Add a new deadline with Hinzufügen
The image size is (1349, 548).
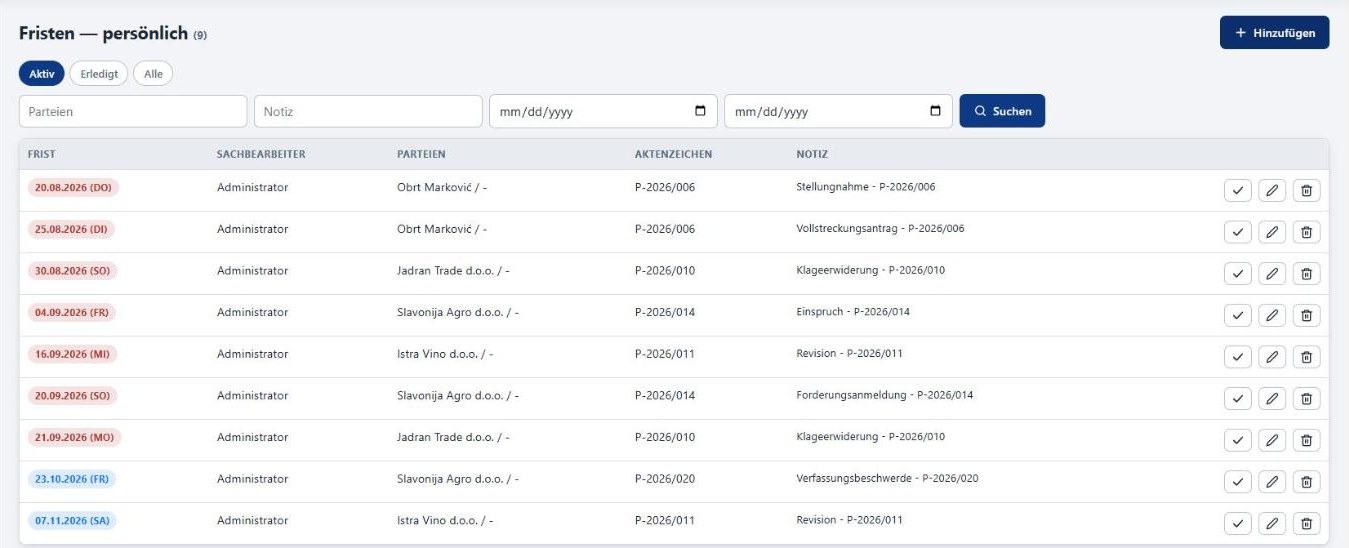click(x=1274, y=33)
